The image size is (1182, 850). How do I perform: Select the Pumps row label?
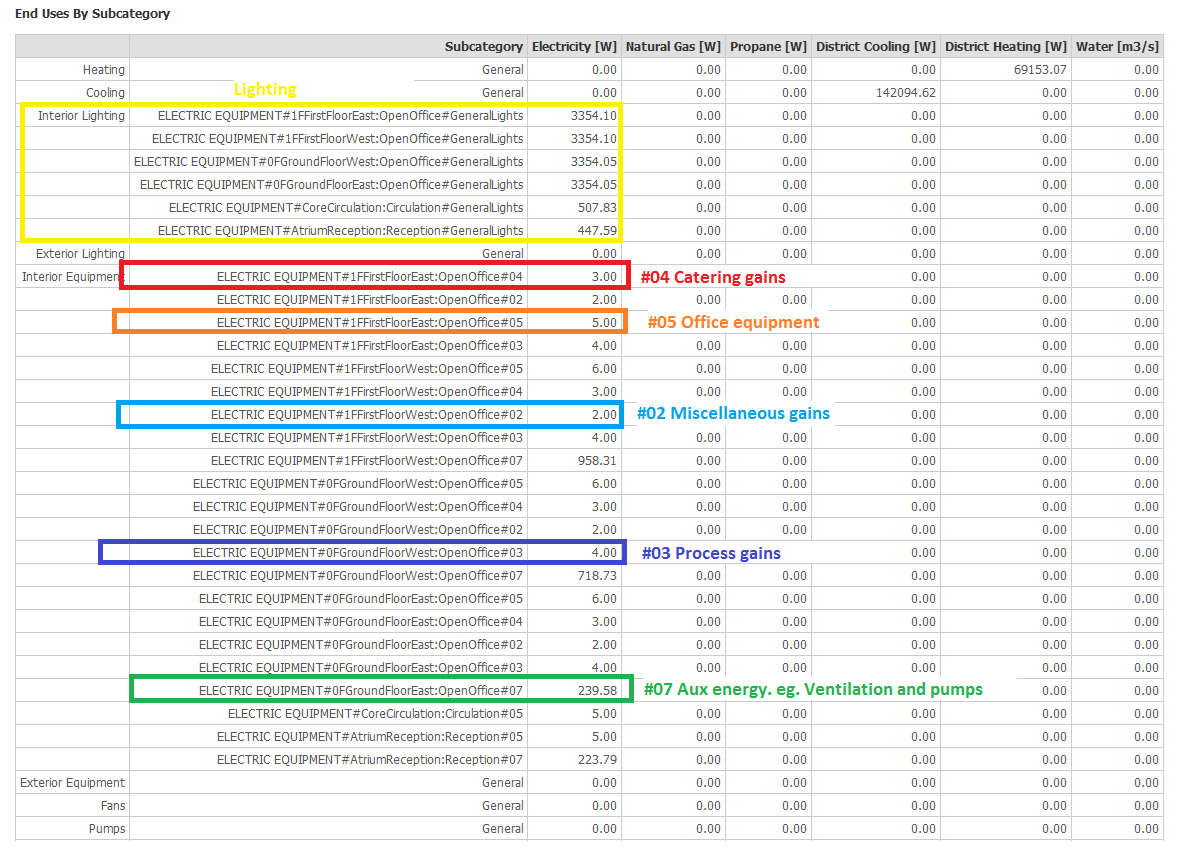coord(106,829)
